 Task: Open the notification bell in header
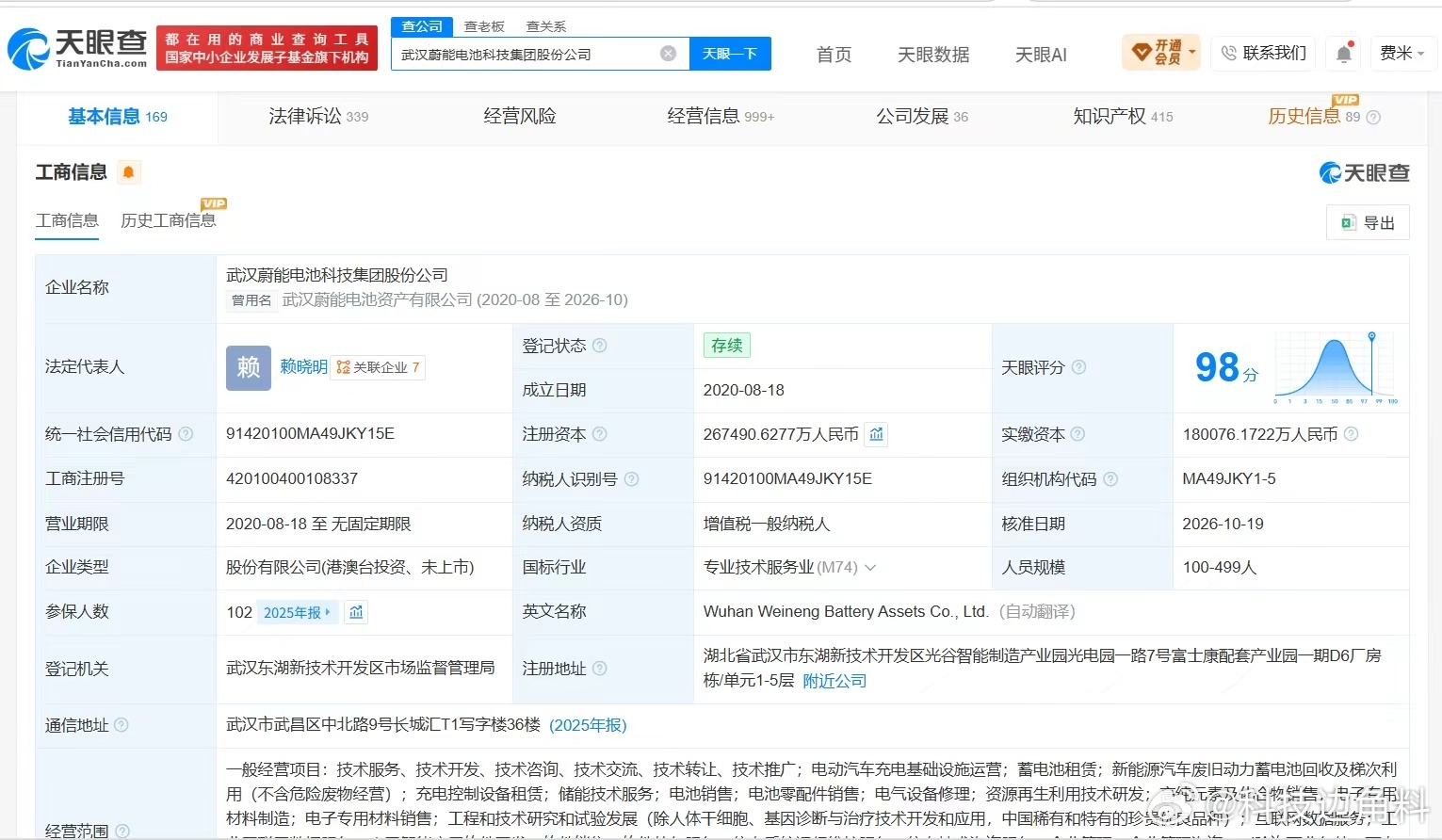coord(1344,54)
